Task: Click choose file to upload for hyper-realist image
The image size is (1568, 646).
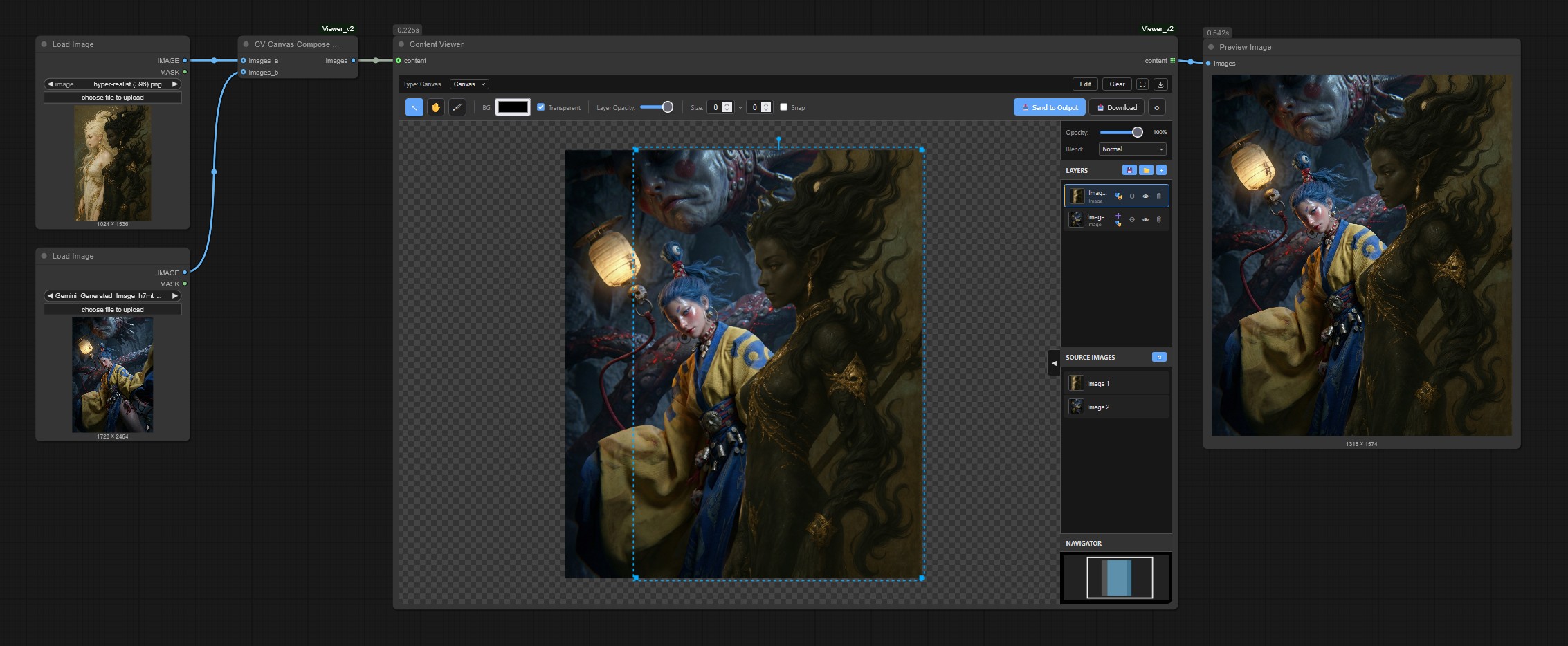Action: 113,98
